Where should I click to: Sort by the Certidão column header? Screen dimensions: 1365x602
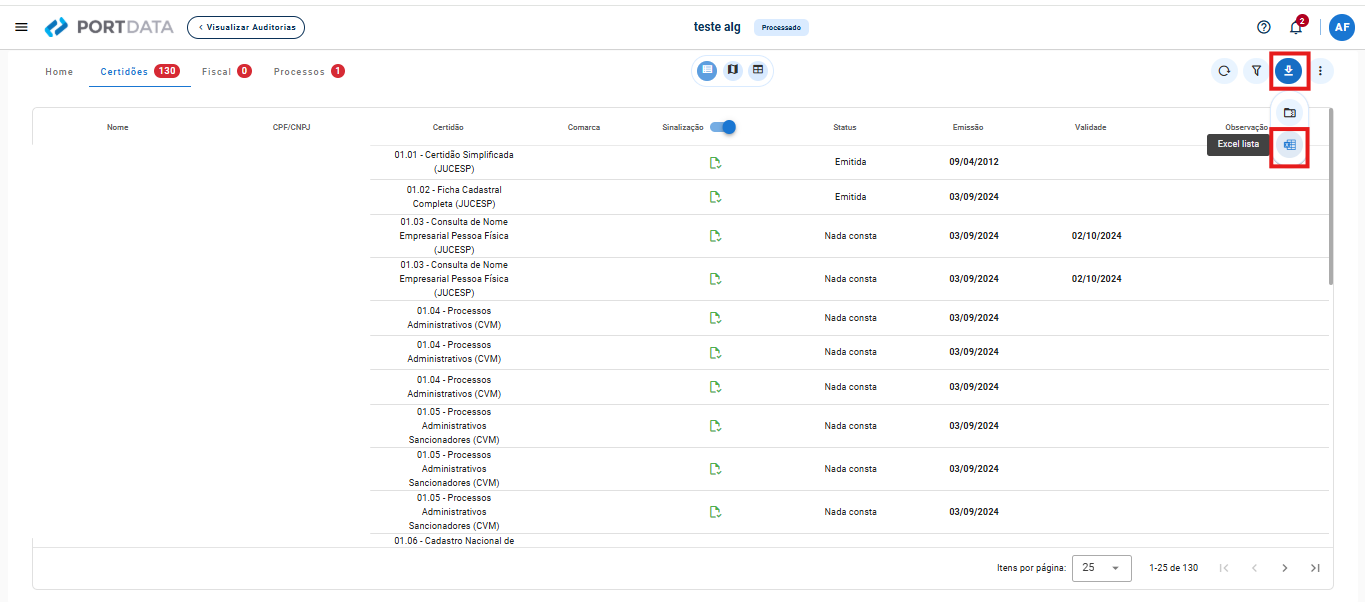click(448, 127)
